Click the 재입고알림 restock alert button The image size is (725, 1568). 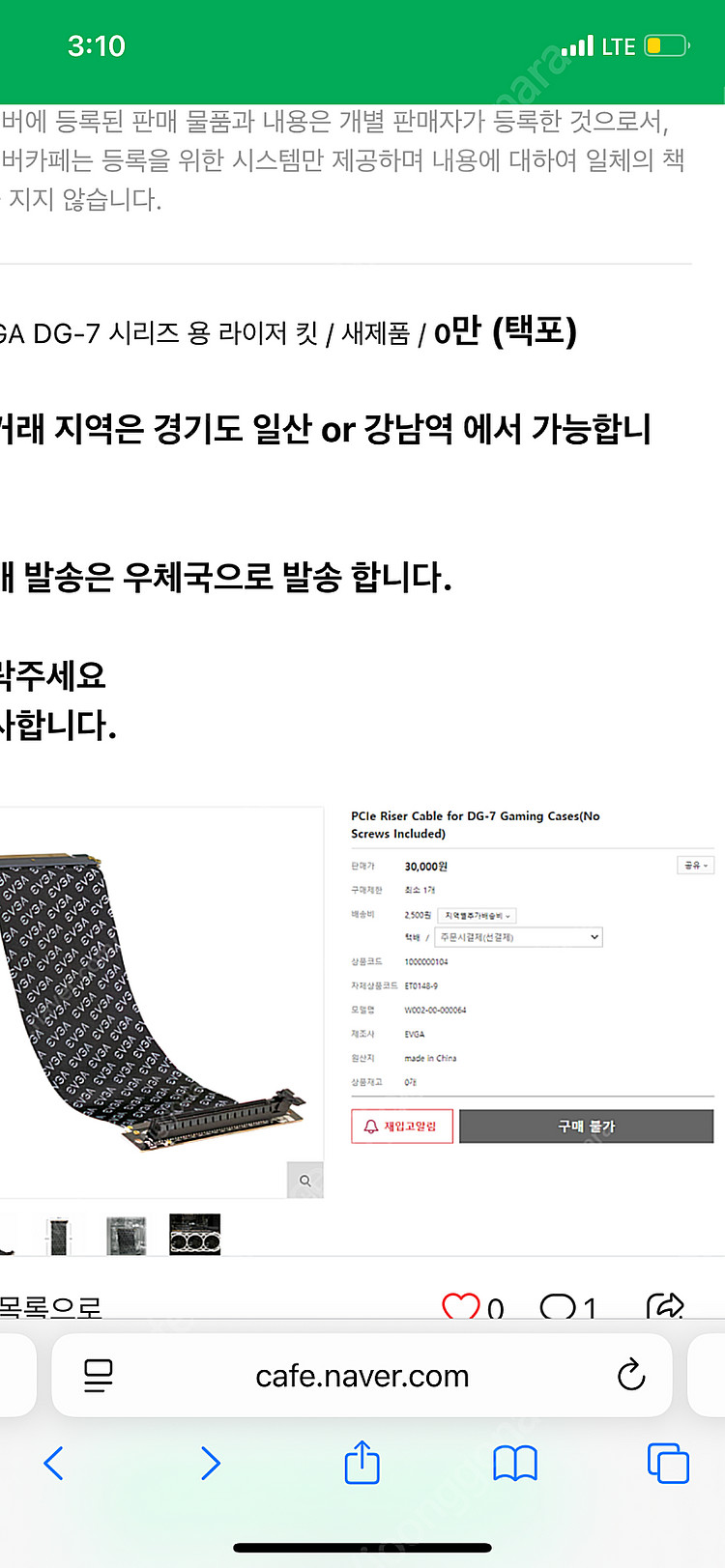tap(402, 1126)
